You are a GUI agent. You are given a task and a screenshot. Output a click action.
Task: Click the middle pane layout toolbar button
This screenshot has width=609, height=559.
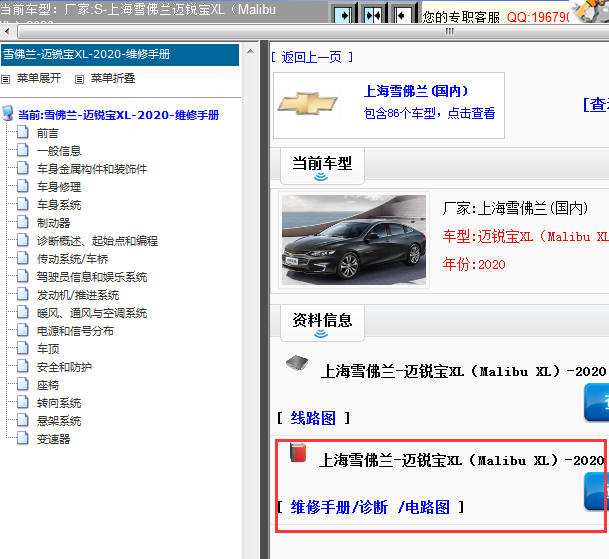[x=373, y=15]
